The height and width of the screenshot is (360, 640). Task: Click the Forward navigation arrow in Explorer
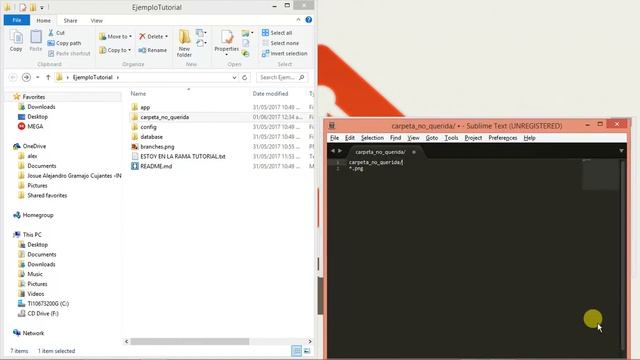click(26, 77)
